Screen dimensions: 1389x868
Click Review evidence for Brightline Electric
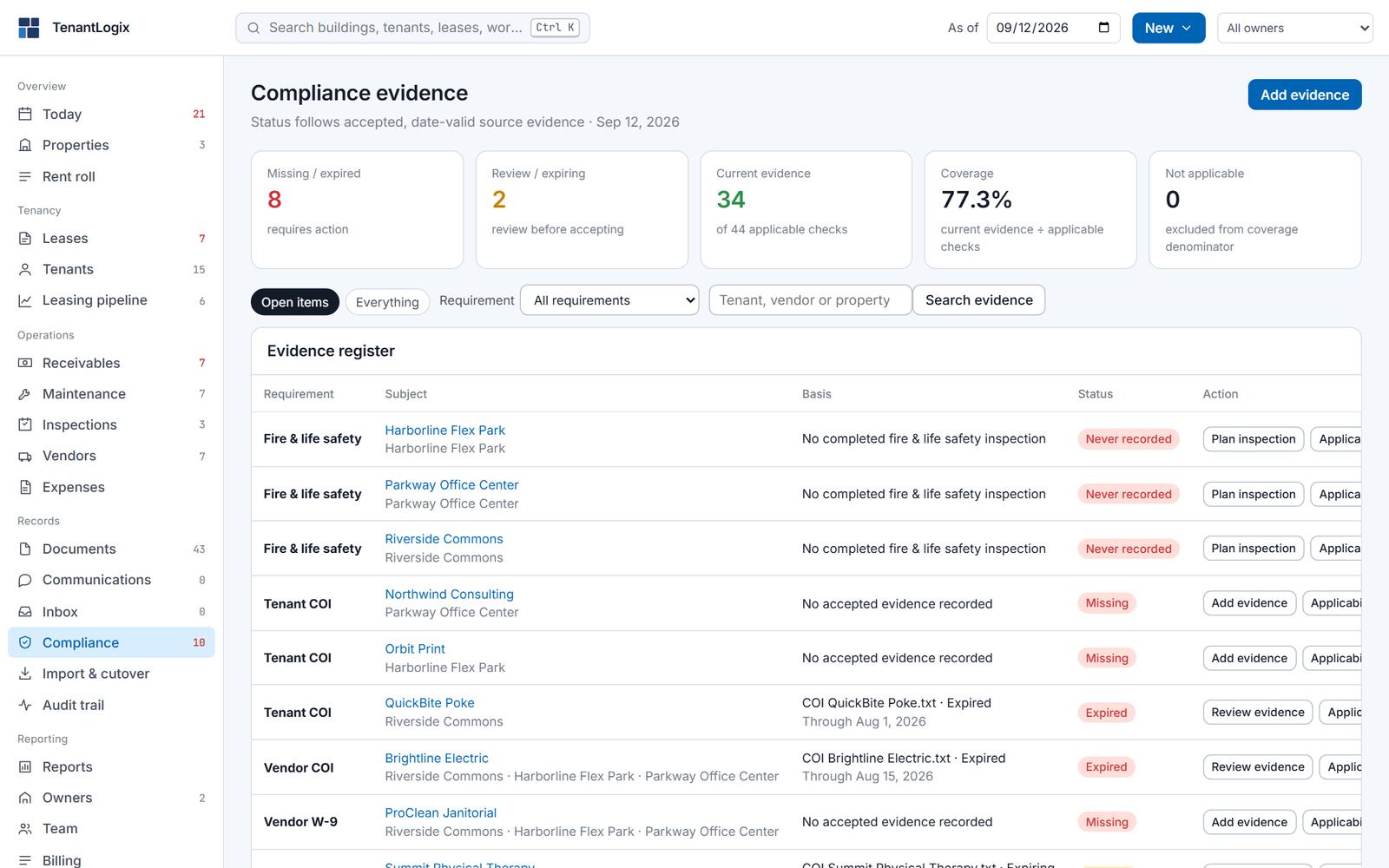click(1258, 767)
